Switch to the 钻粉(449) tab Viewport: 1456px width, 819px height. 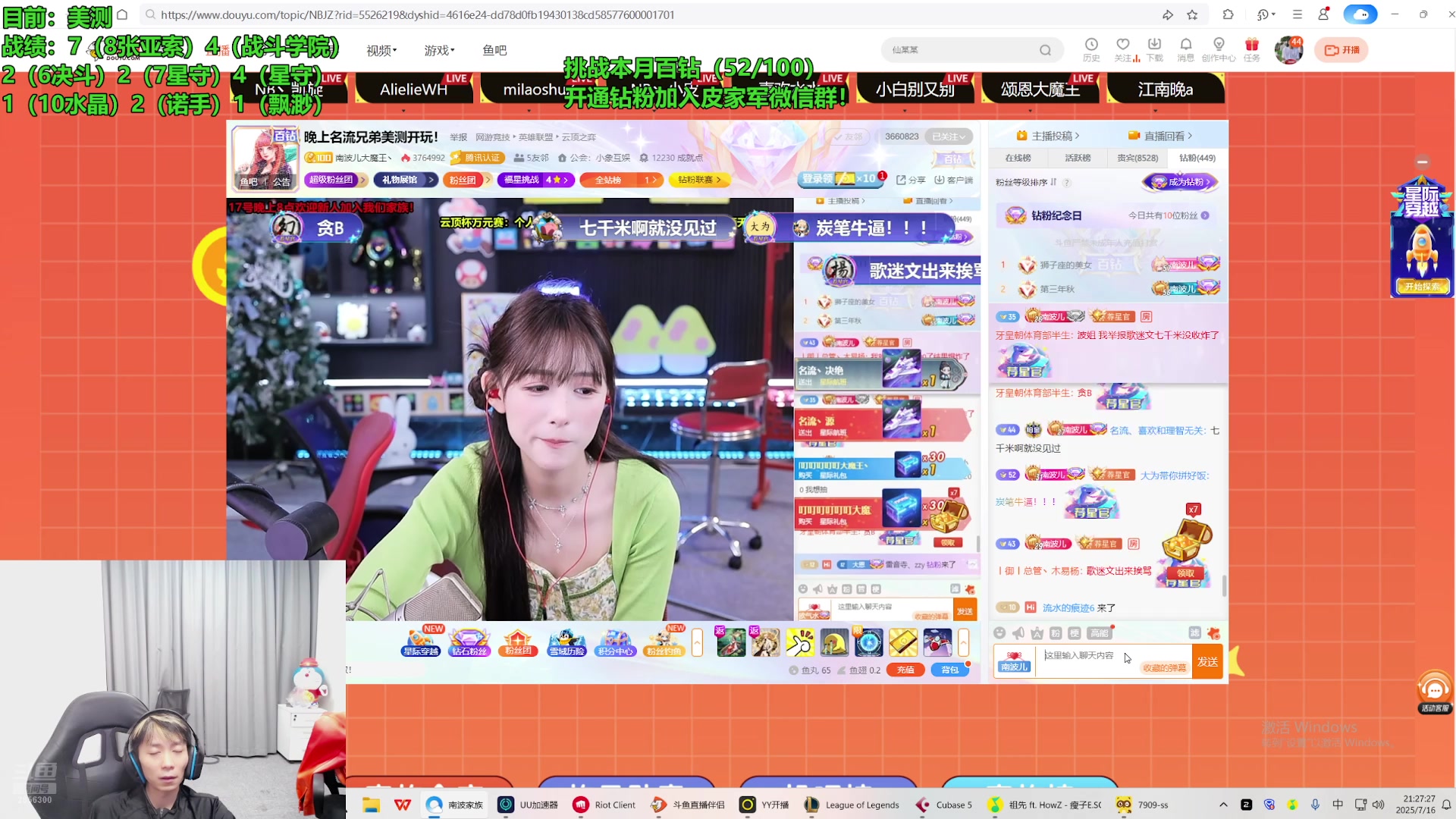1197,158
